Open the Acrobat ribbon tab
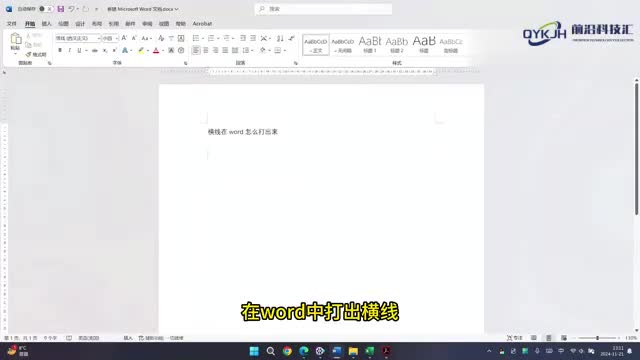The width and height of the screenshot is (640, 360). 202,24
